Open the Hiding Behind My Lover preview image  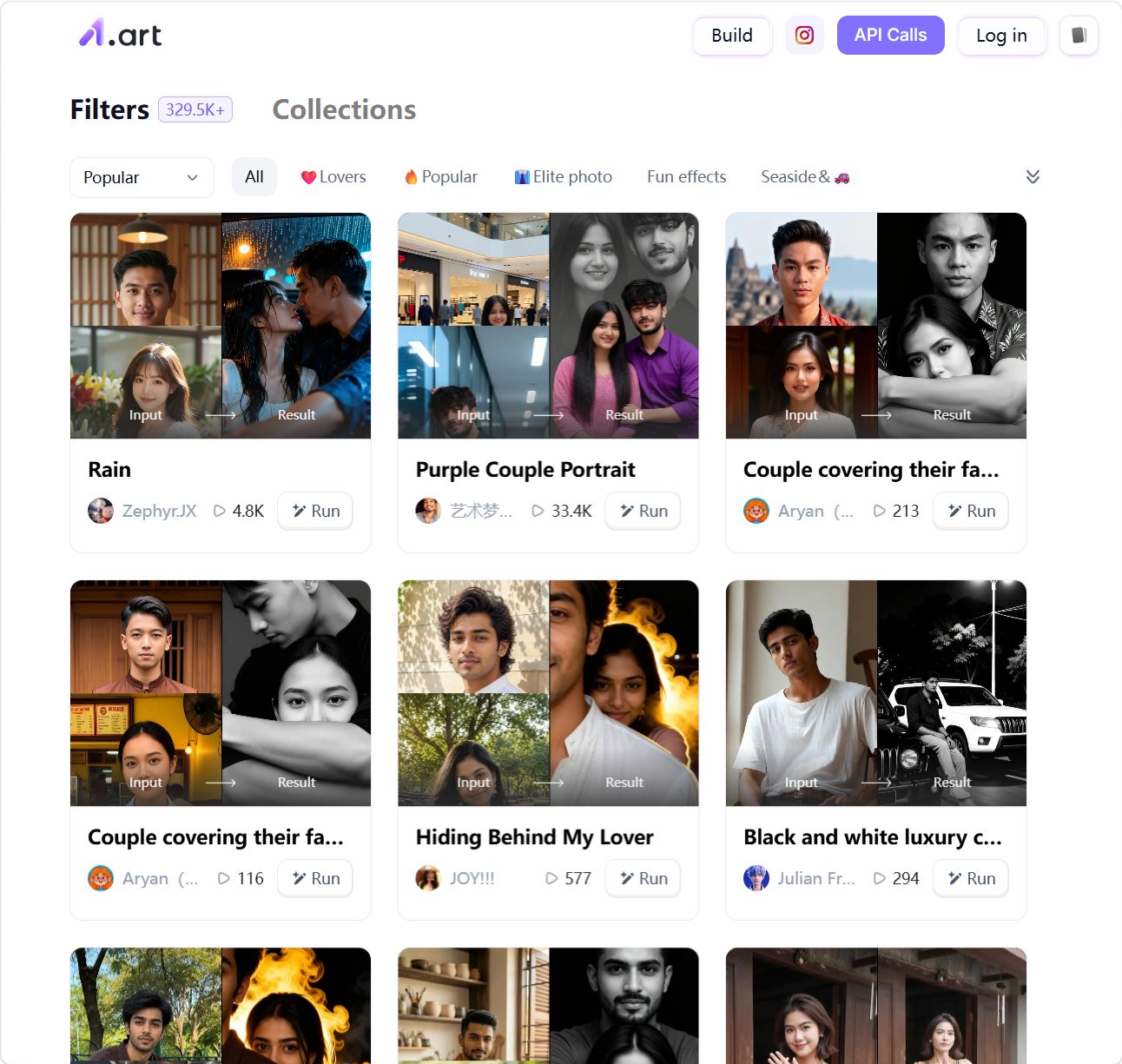tap(548, 693)
